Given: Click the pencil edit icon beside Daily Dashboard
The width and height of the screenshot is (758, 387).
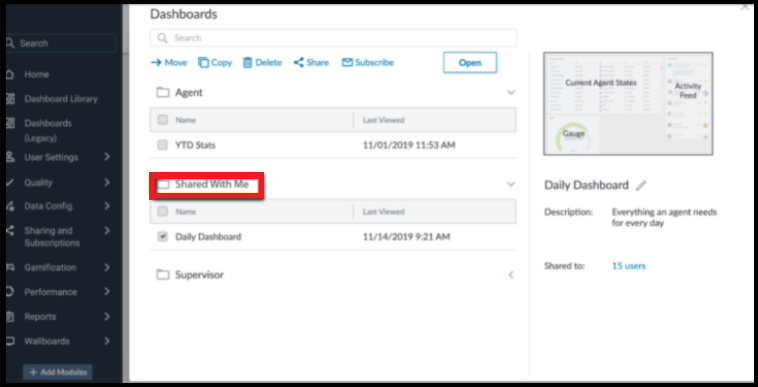Looking at the screenshot, I should (641, 185).
